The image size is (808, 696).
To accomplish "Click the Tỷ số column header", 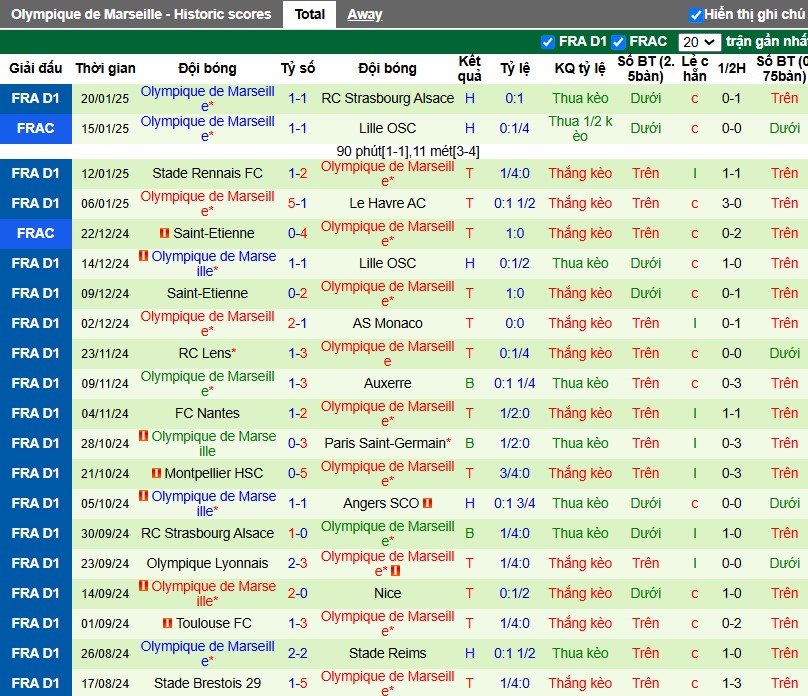I will [x=297, y=68].
